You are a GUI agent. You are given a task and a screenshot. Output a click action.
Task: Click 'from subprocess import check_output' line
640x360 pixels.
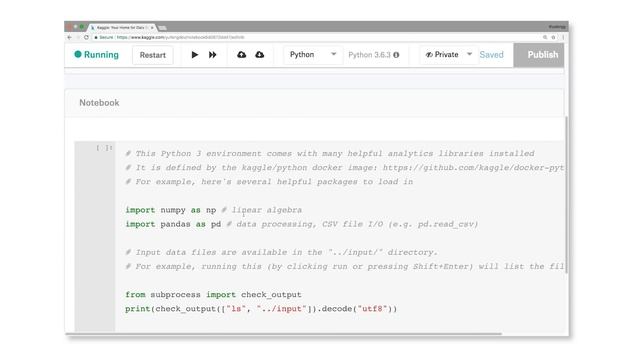tap(213, 295)
